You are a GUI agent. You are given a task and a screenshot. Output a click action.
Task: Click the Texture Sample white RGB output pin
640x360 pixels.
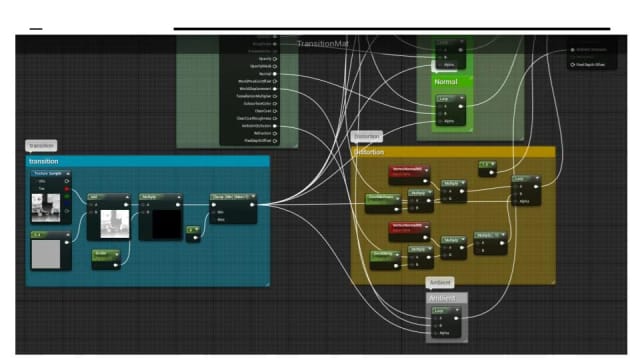tap(67, 181)
